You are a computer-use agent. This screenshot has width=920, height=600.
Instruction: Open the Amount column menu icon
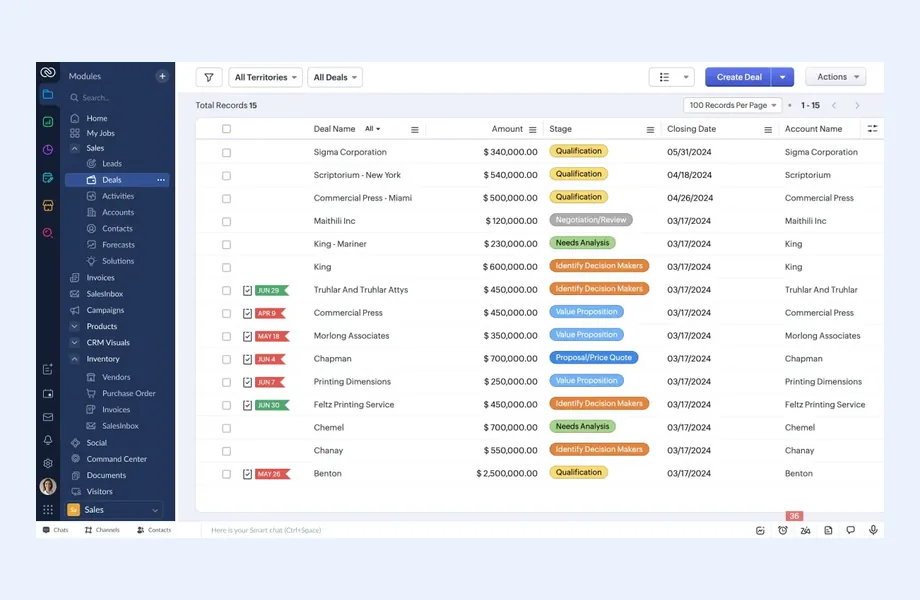point(532,130)
